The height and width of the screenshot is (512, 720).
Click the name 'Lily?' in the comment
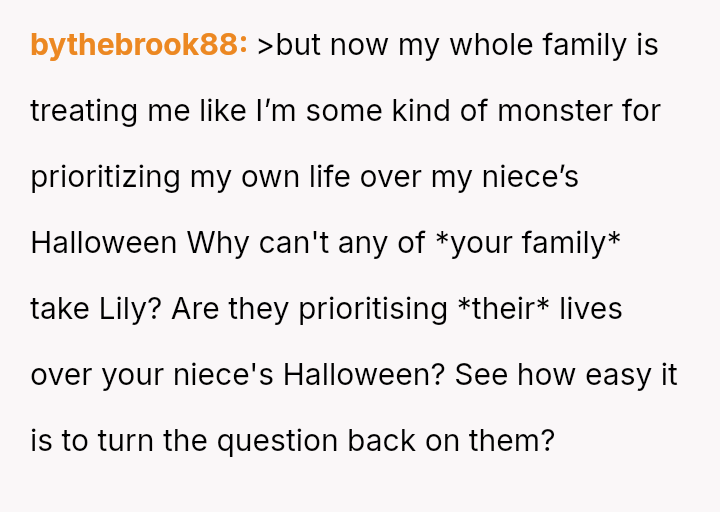coord(116,309)
